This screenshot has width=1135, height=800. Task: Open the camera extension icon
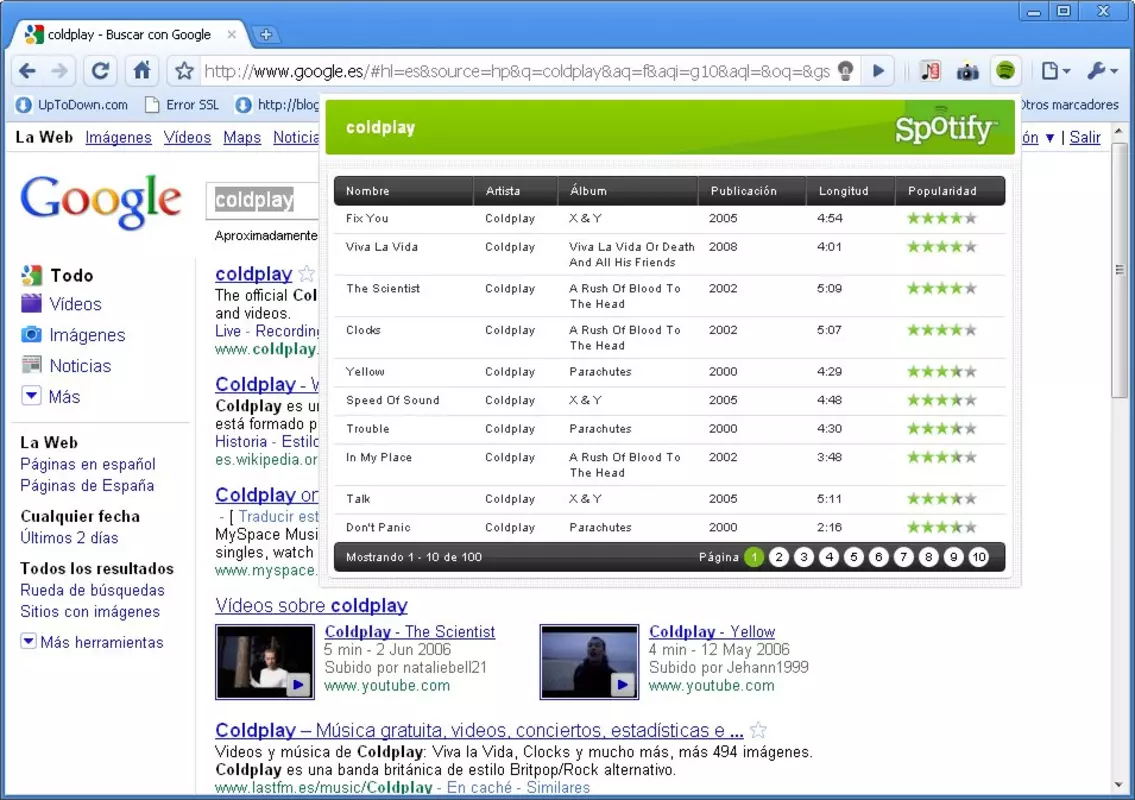(967, 71)
